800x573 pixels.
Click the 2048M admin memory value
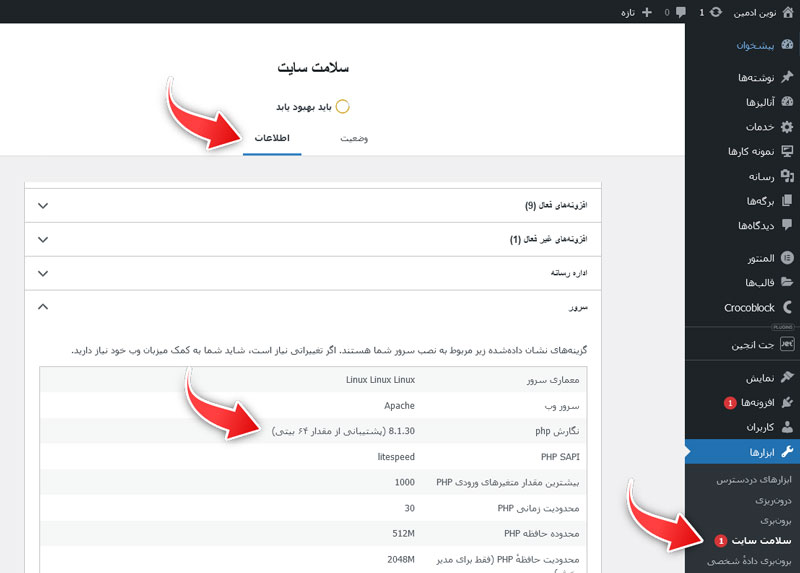point(401,559)
